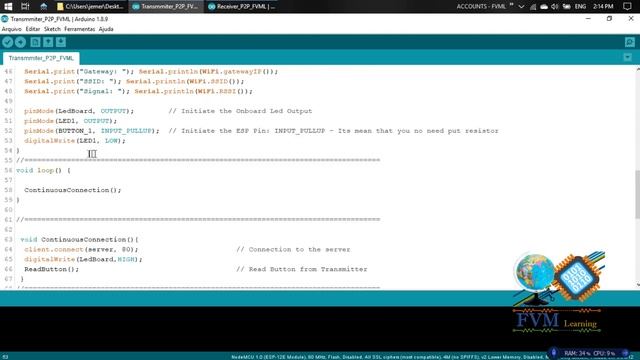Open the tab options dropdown arrow
The height and width of the screenshot is (360, 640).
point(627,58)
